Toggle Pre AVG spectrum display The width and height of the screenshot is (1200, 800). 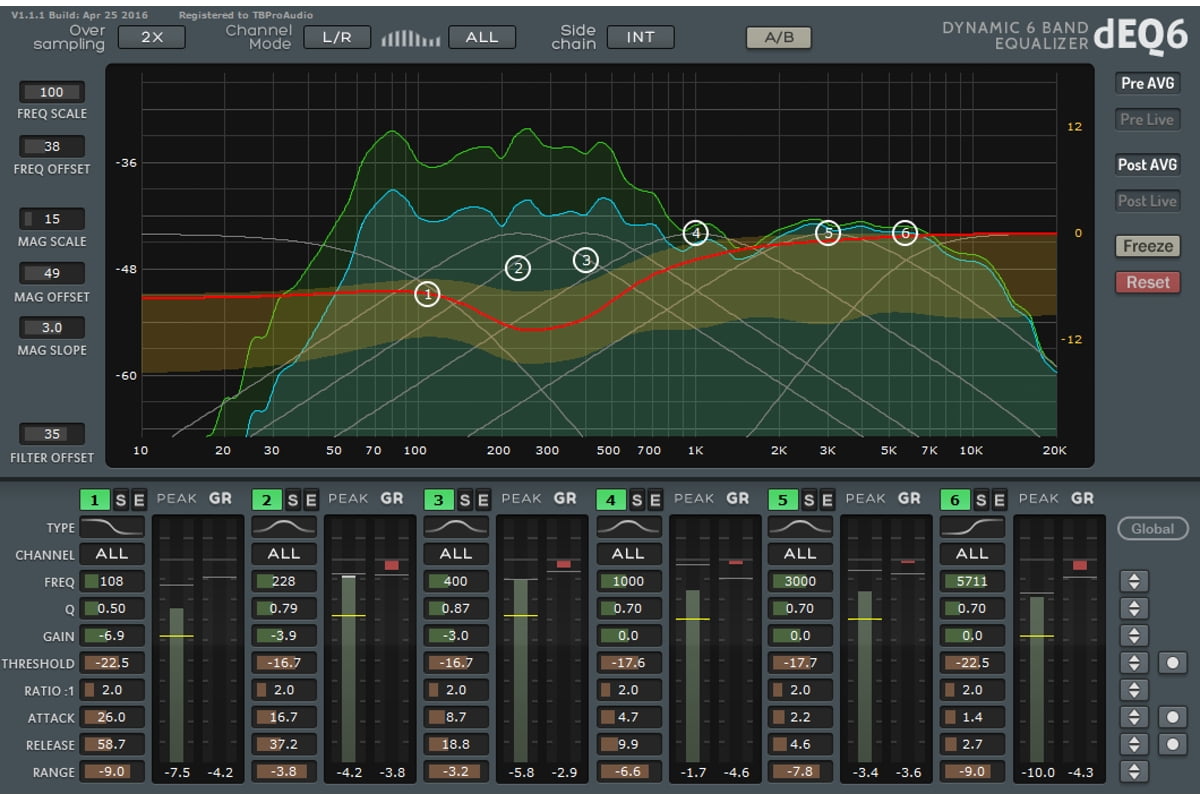(1147, 83)
